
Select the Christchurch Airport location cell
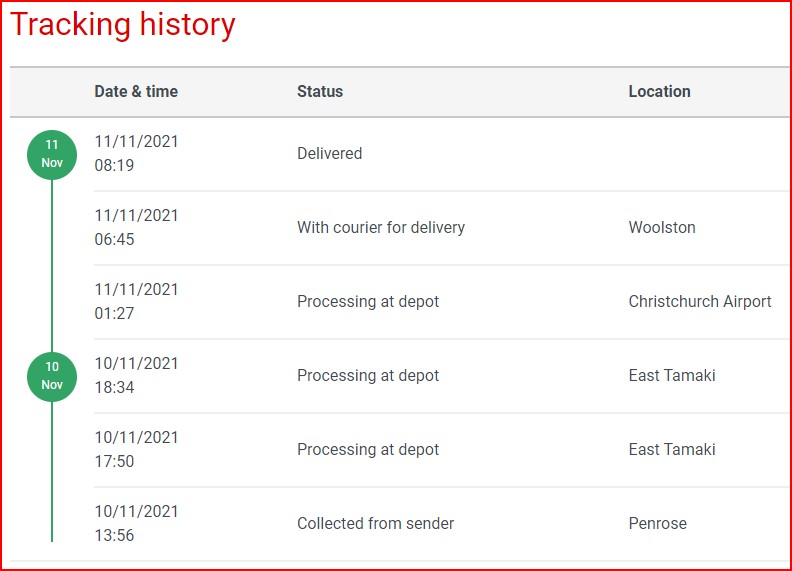(x=700, y=302)
